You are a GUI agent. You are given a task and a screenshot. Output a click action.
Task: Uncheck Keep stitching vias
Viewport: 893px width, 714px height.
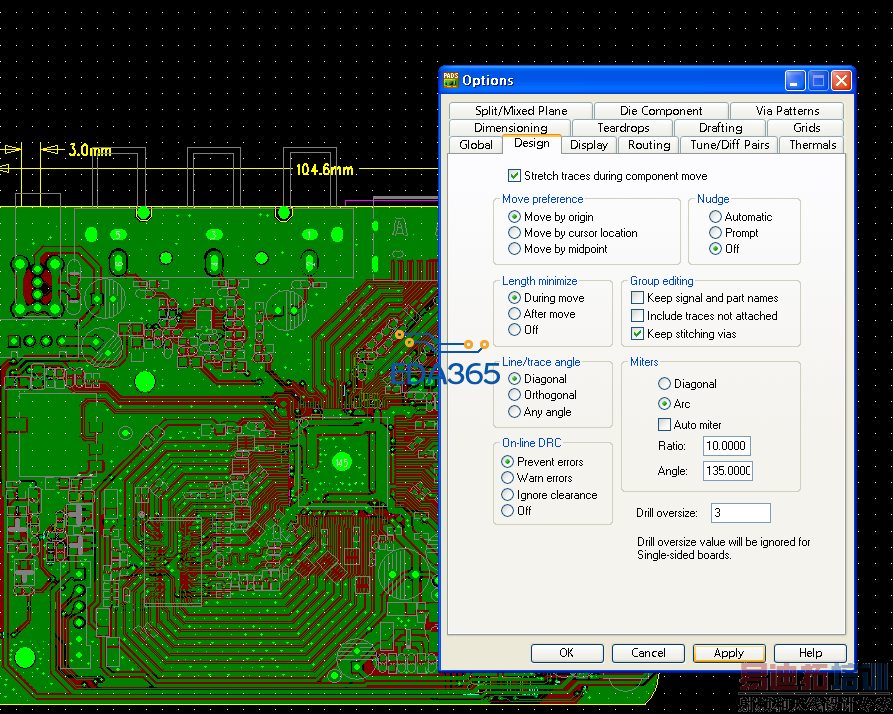coord(637,334)
